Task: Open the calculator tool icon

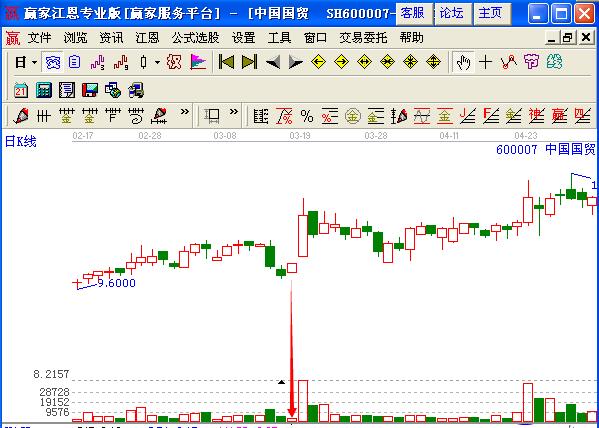Action: tap(44, 91)
